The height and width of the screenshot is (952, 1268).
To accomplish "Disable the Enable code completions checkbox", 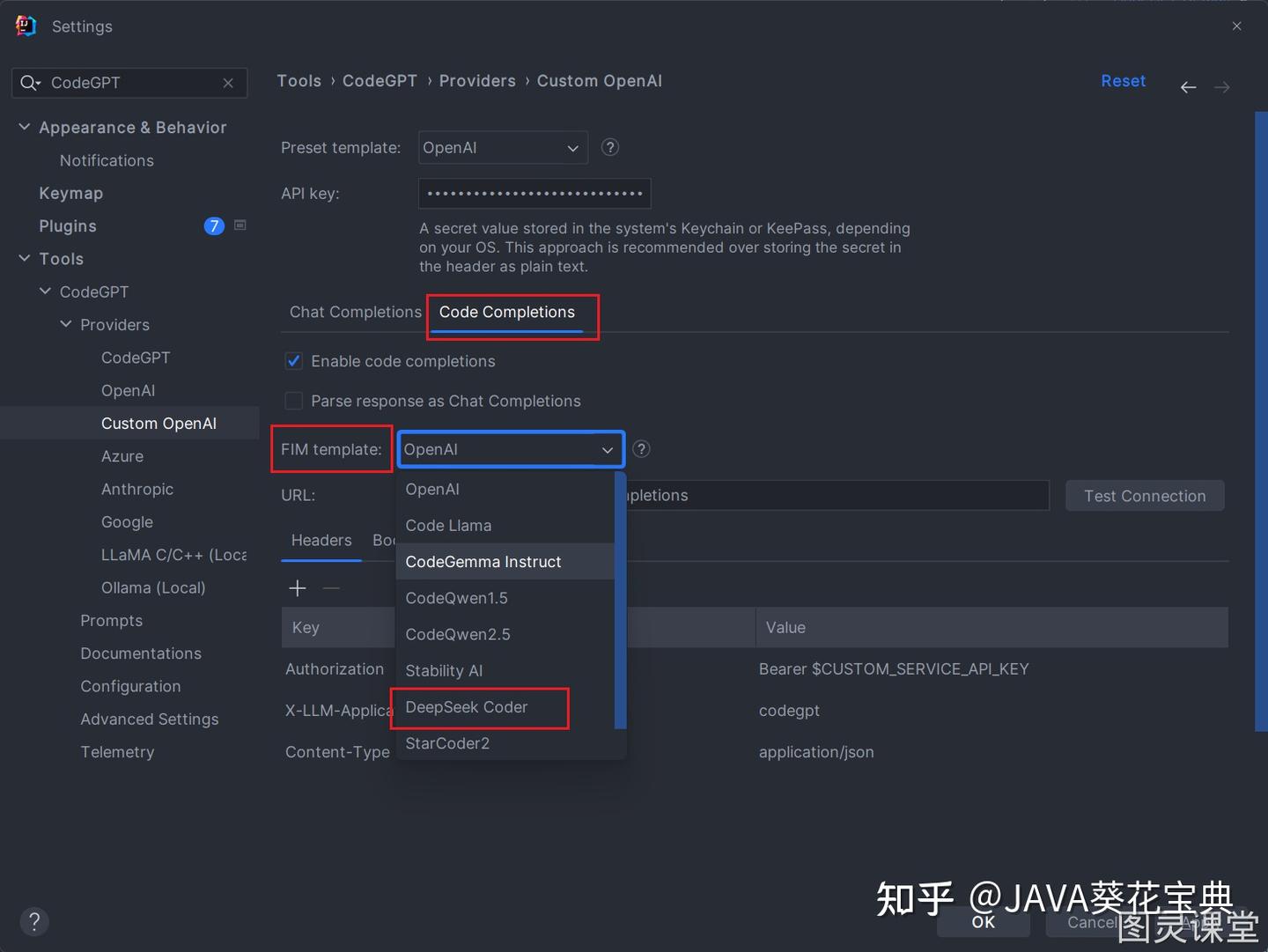I will (294, 361).
